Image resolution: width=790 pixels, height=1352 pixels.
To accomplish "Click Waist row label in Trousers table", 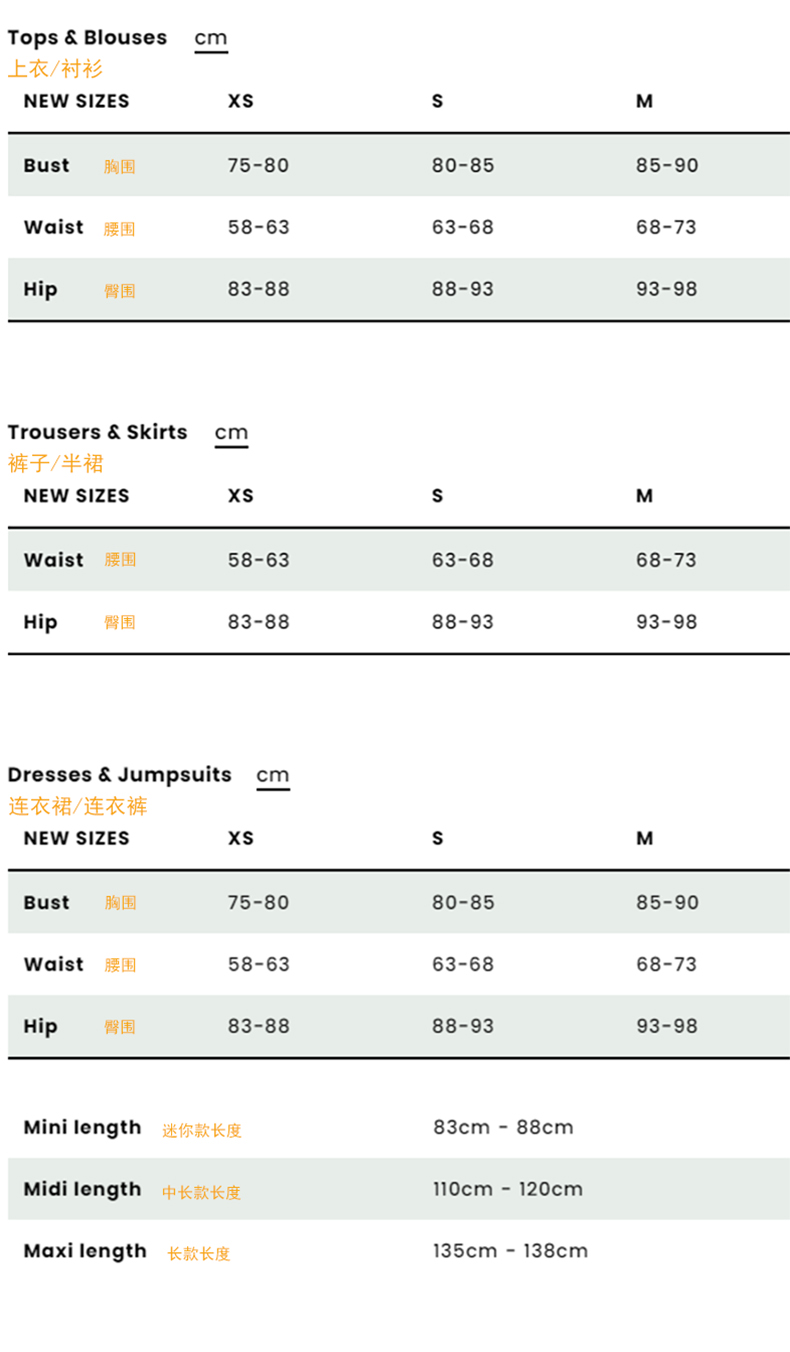I will 54,560.
